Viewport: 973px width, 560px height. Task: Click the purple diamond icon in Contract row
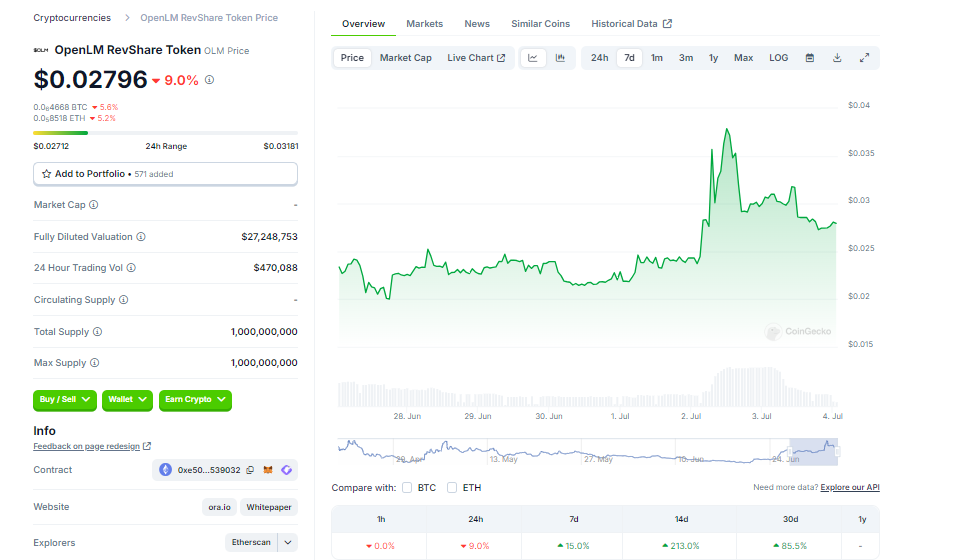coord(287,470)
